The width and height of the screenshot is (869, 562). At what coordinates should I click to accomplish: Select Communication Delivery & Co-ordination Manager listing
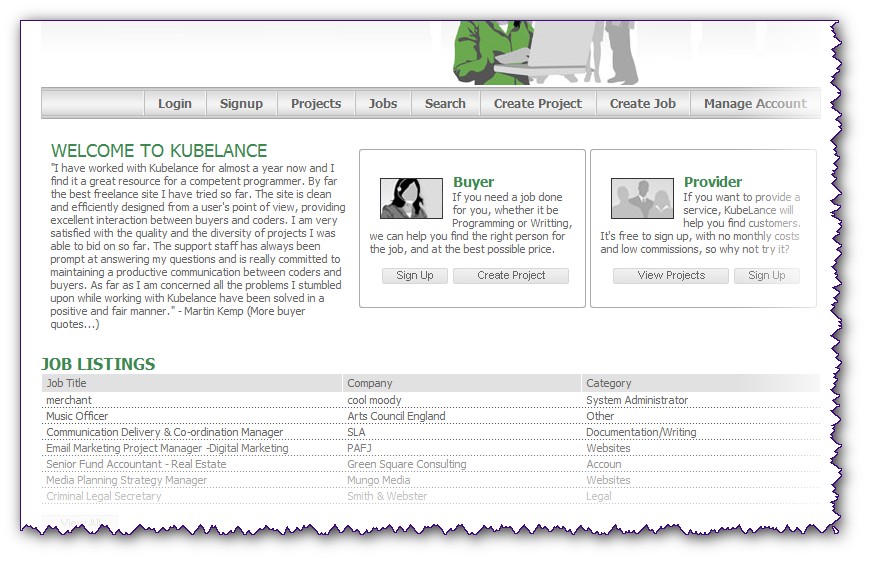[x=164, y=432]
